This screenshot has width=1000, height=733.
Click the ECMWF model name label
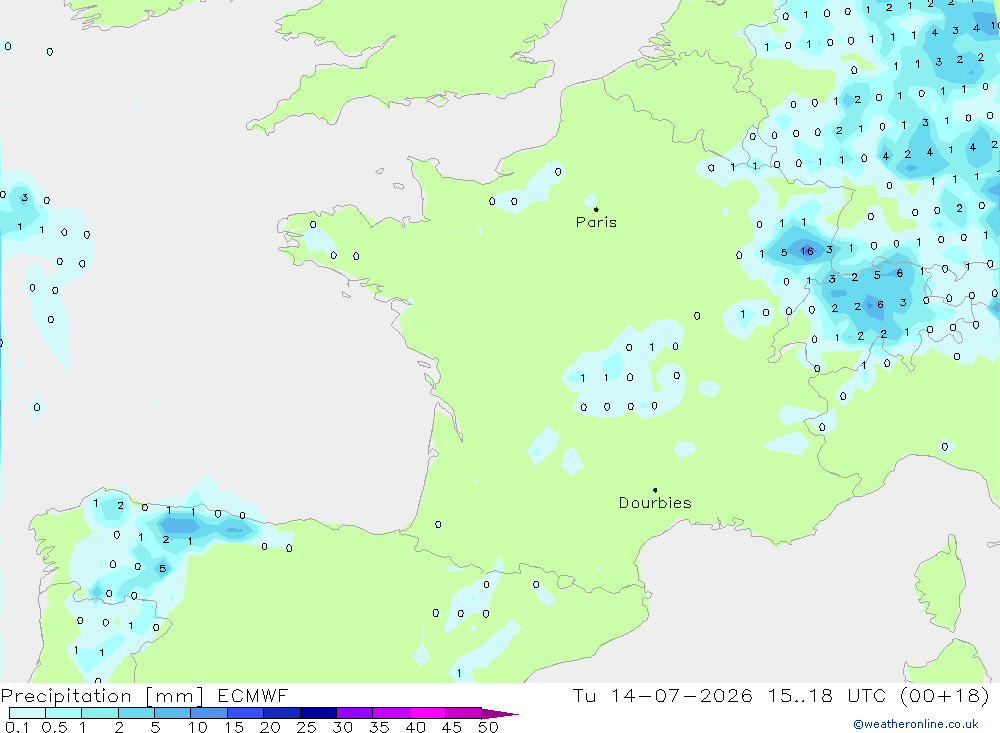253,696
